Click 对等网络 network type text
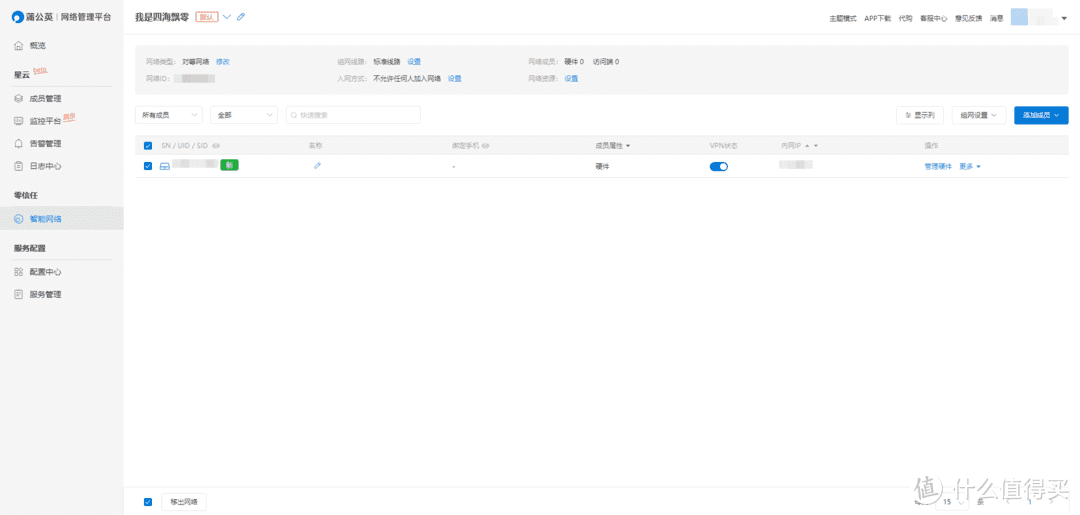The image size is (1080, 515). (x=196, y=61)
